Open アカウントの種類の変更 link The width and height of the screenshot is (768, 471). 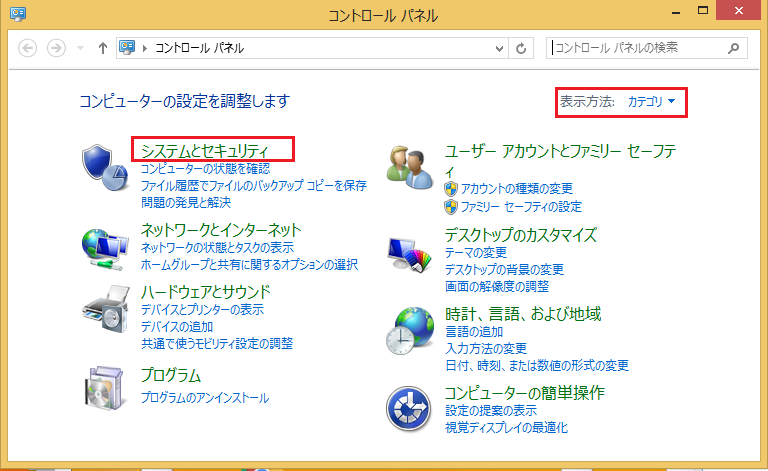(x=517, y=189)
